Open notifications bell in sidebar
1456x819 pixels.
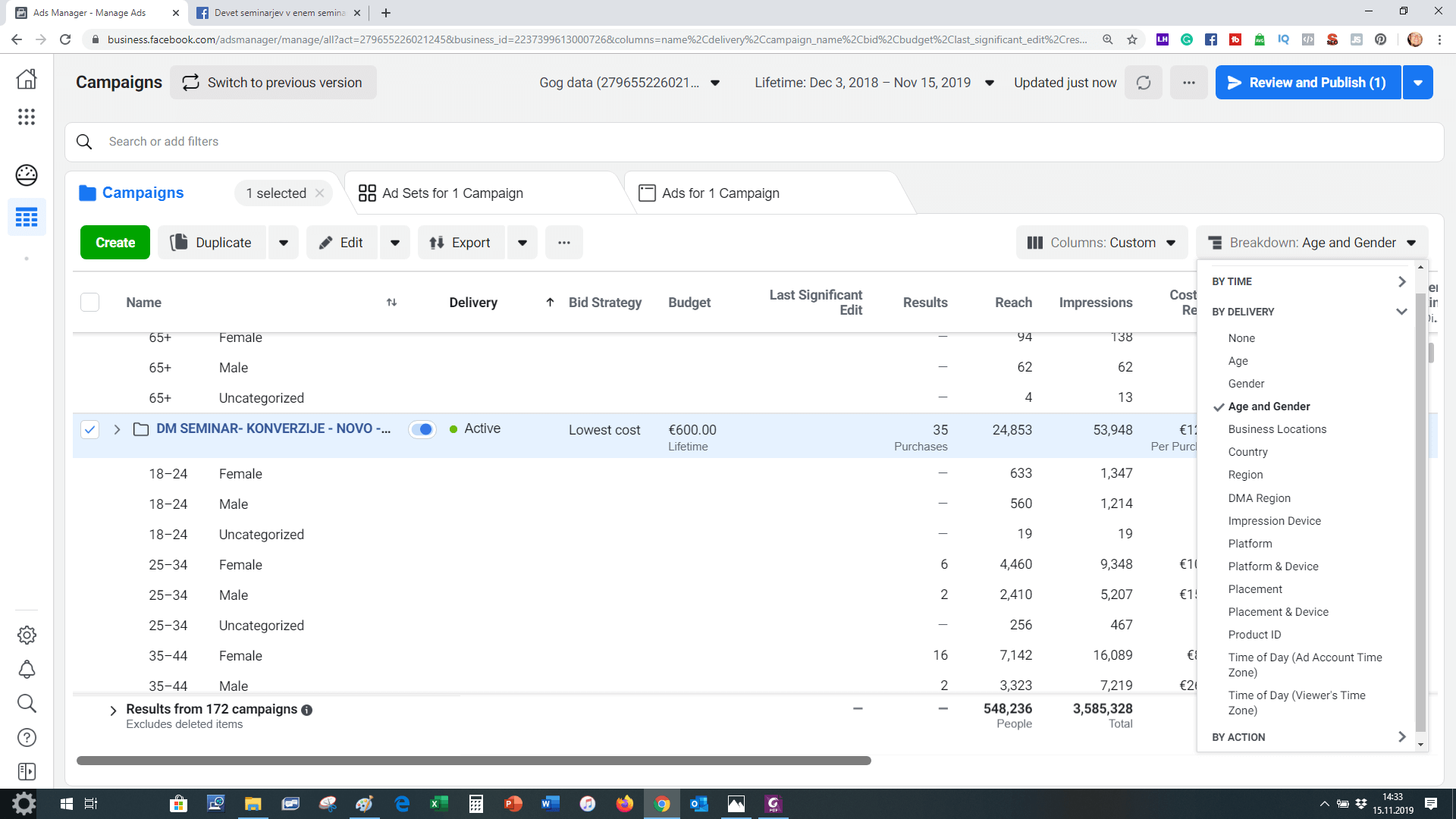point(27,670)
